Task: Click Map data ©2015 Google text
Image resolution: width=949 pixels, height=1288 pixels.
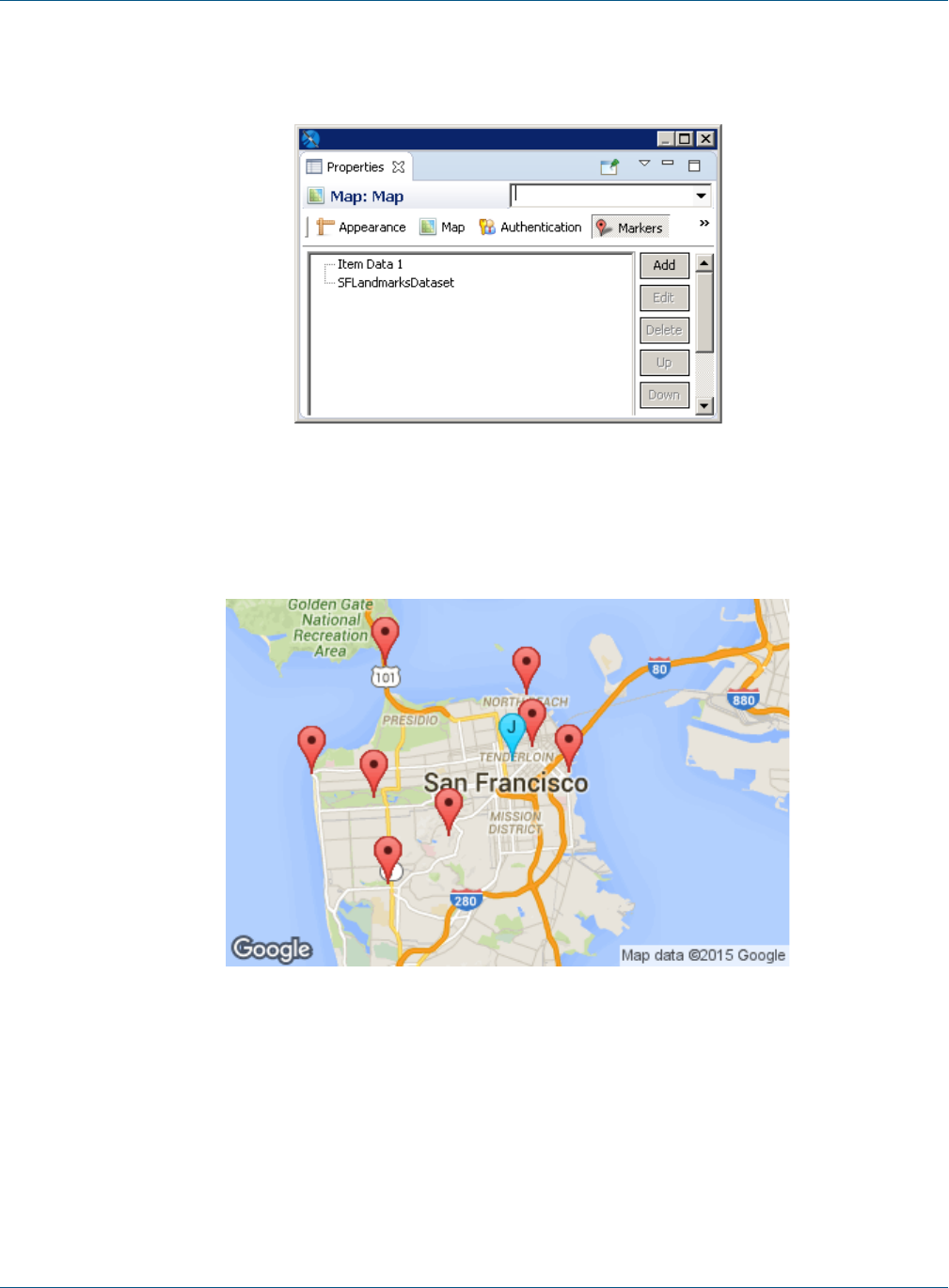Action: click(x=704, y=955)
